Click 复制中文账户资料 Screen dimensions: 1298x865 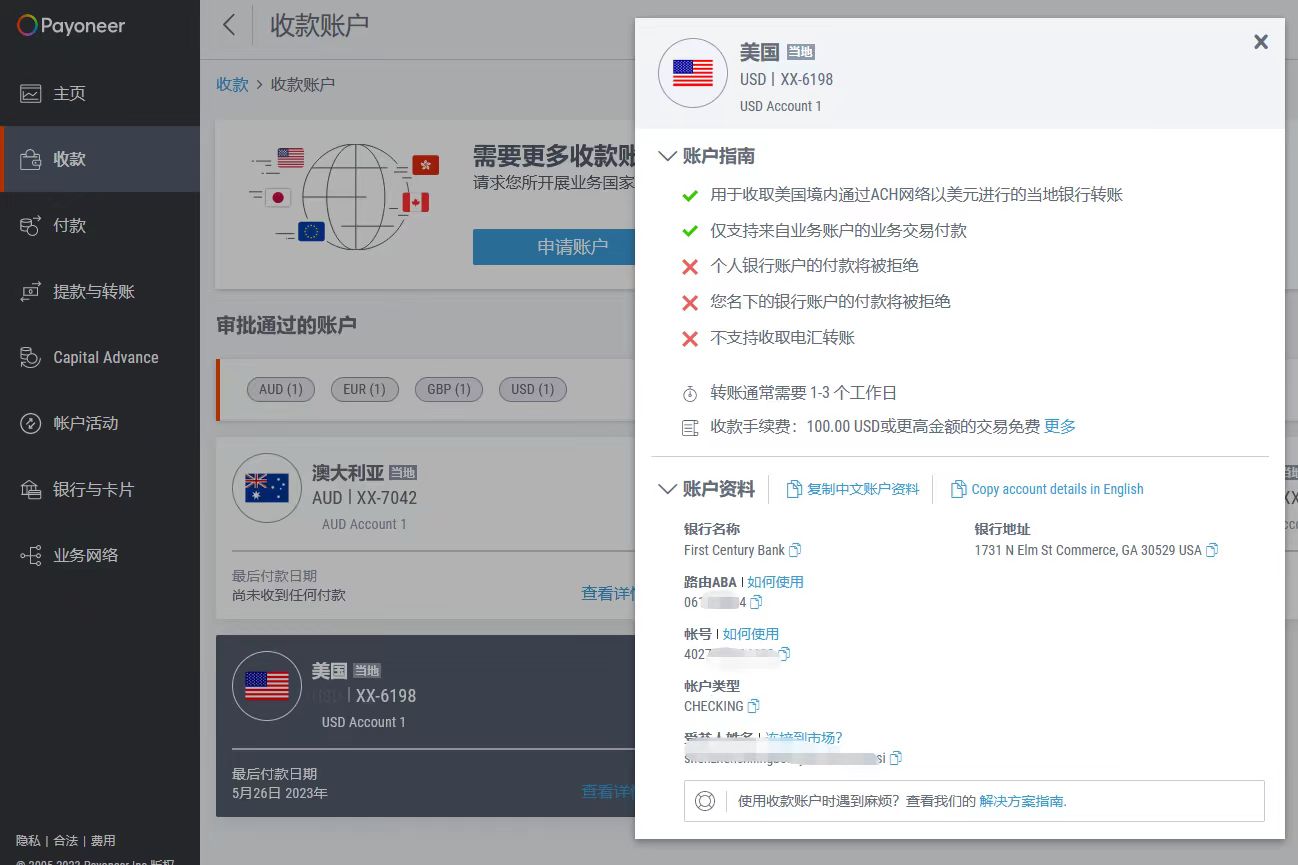[853, 489]
